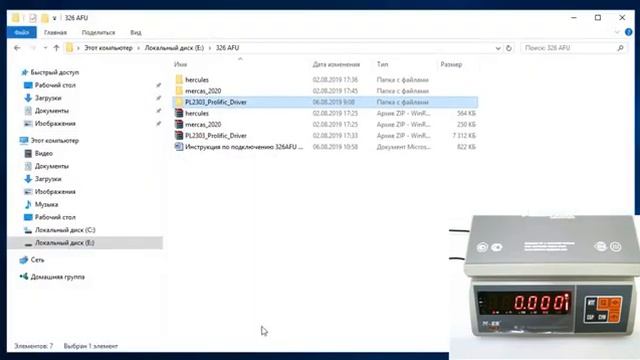Sort by the Размер column header

click(451, 64)
